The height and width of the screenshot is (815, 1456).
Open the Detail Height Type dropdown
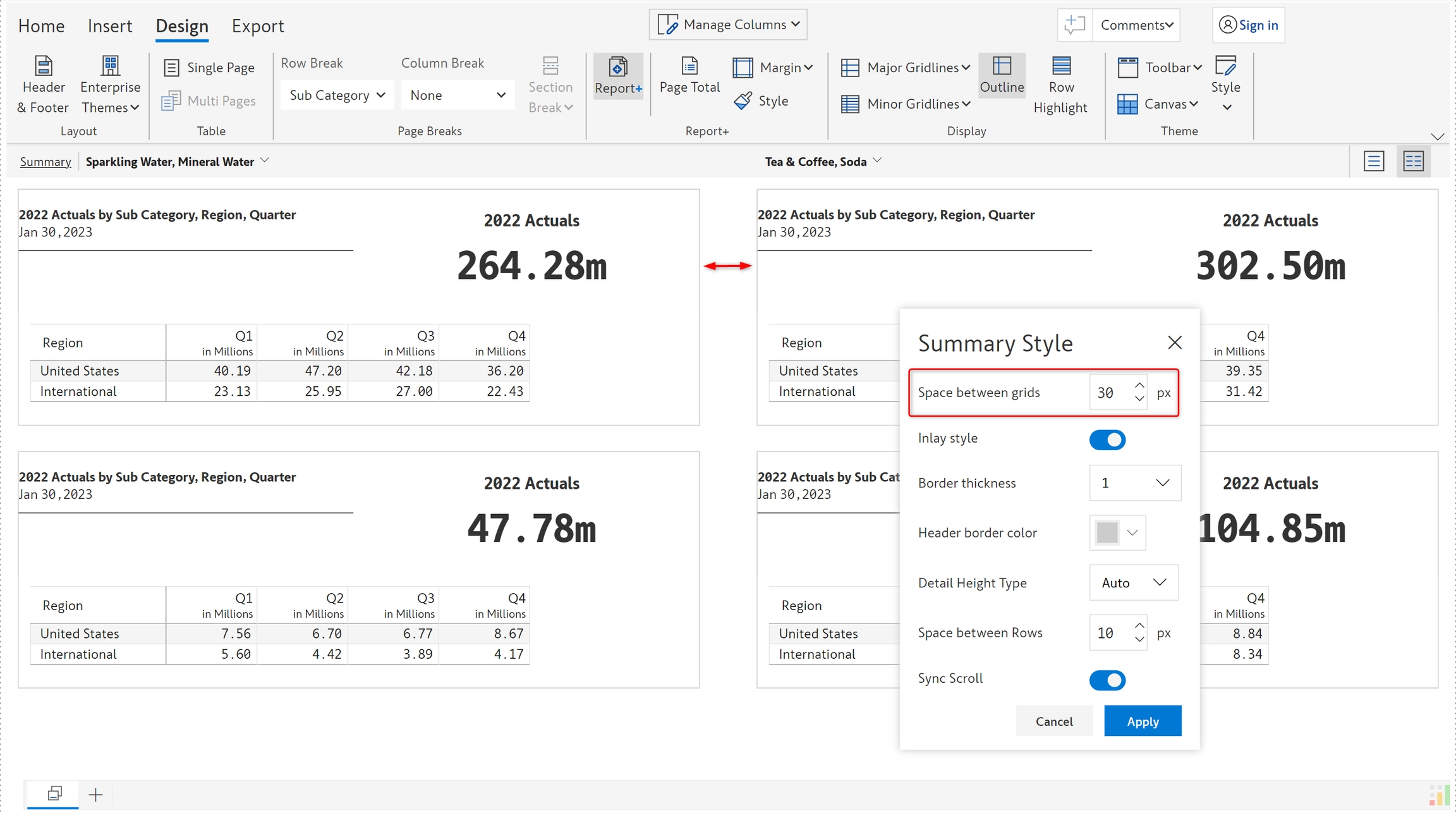click(x=1133, y=582)
